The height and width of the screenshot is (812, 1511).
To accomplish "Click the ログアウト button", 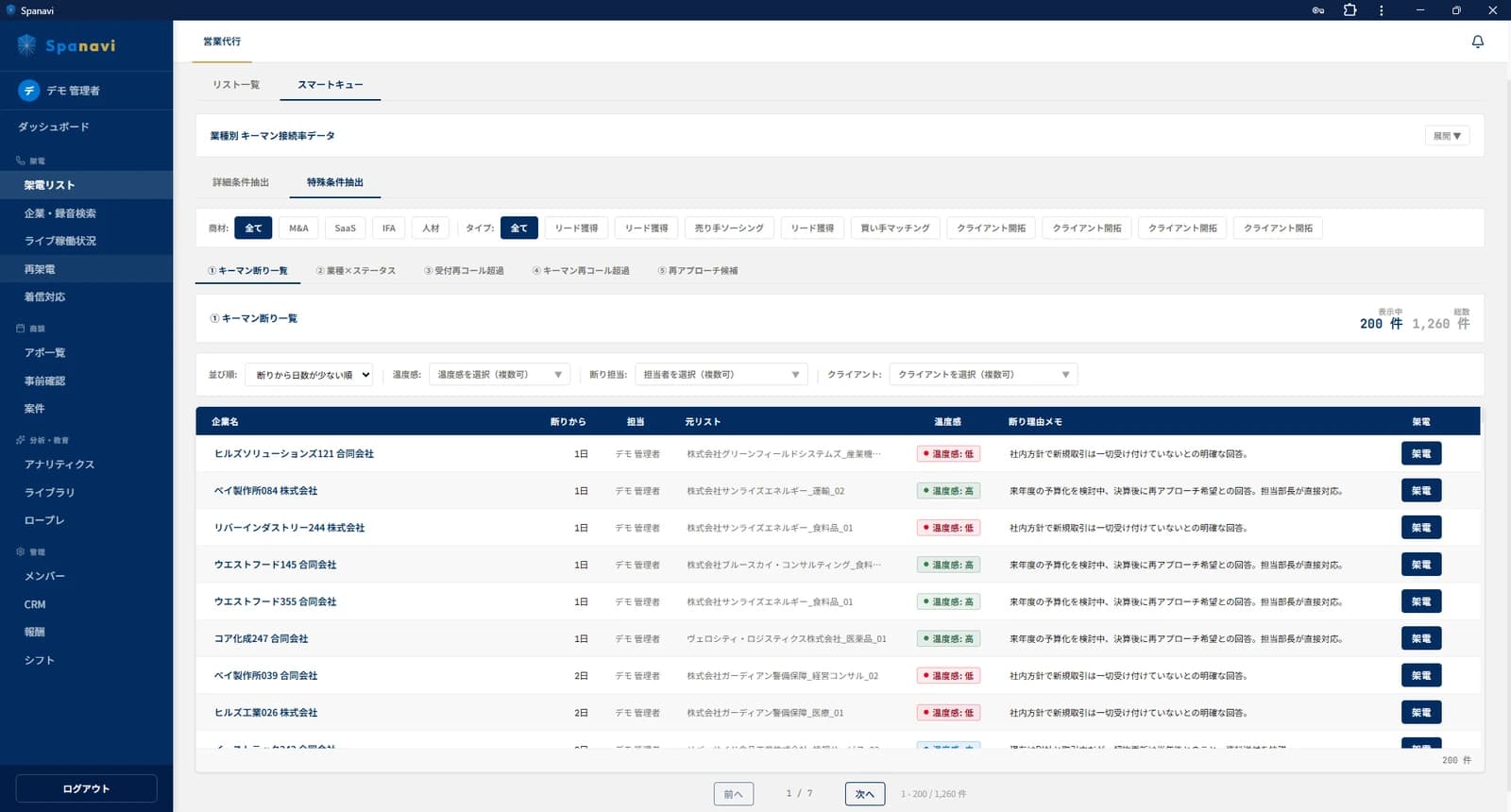I will click(x=86, y=788).
